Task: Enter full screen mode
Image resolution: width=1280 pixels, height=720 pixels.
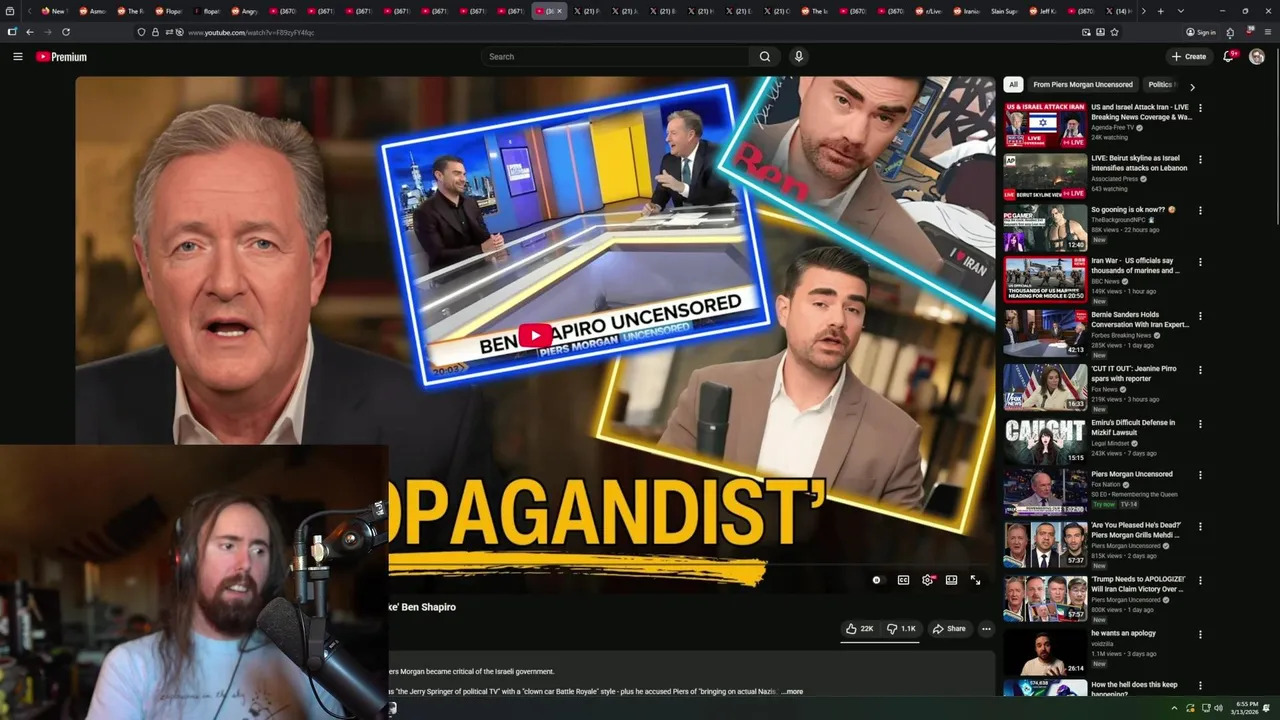Action: point(975,580)
